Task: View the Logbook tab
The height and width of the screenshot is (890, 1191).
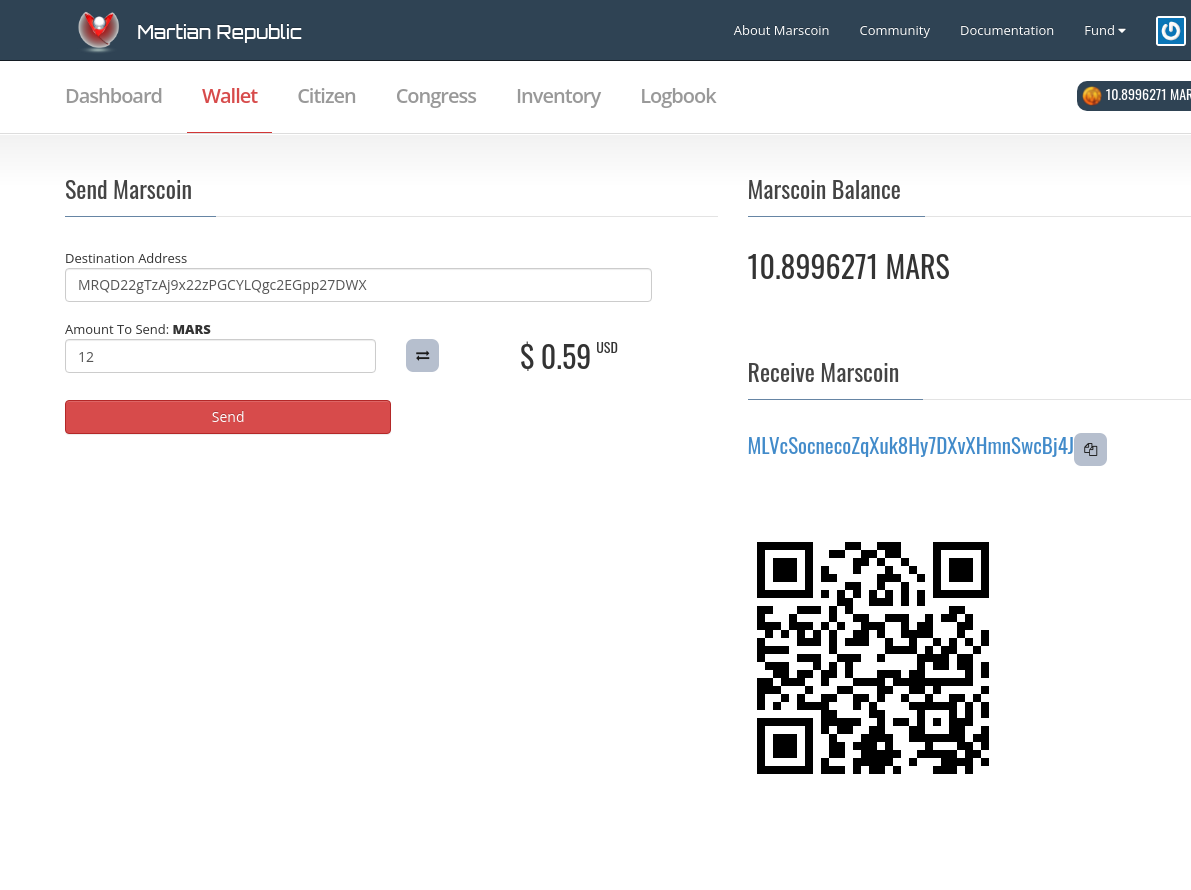Action: (678, 96)
